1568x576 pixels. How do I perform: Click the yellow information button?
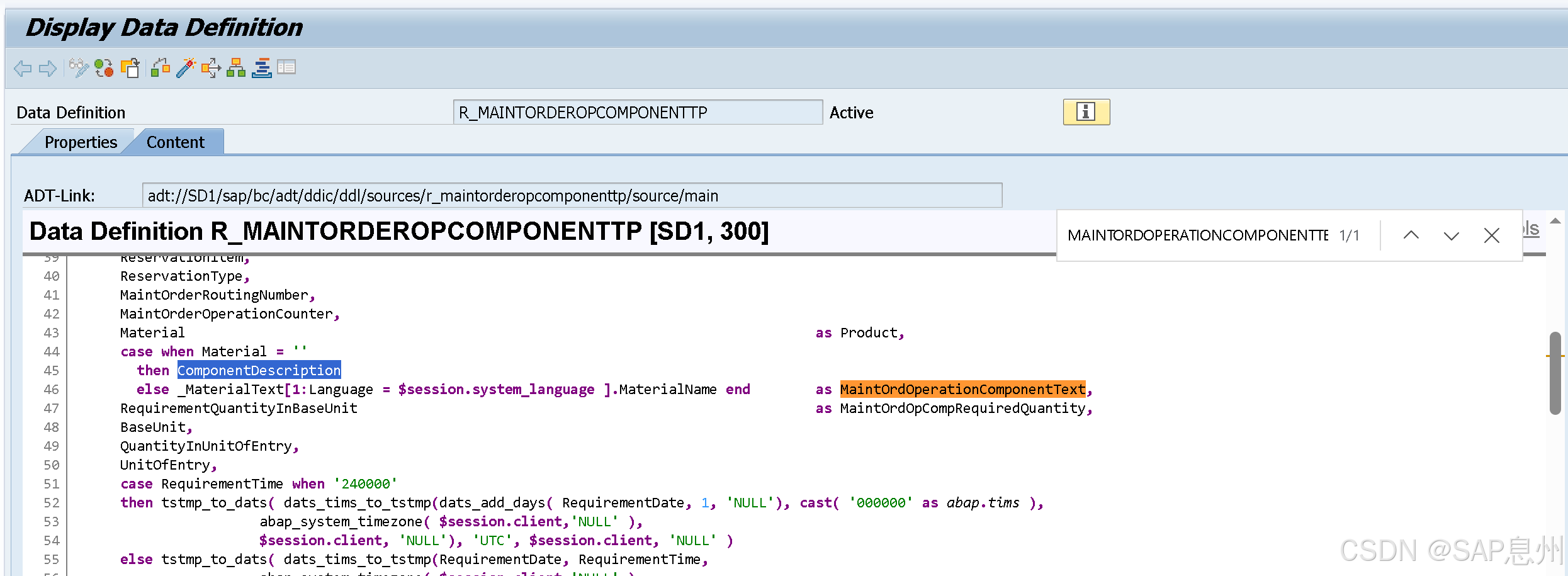click(x=1086, y=112)
